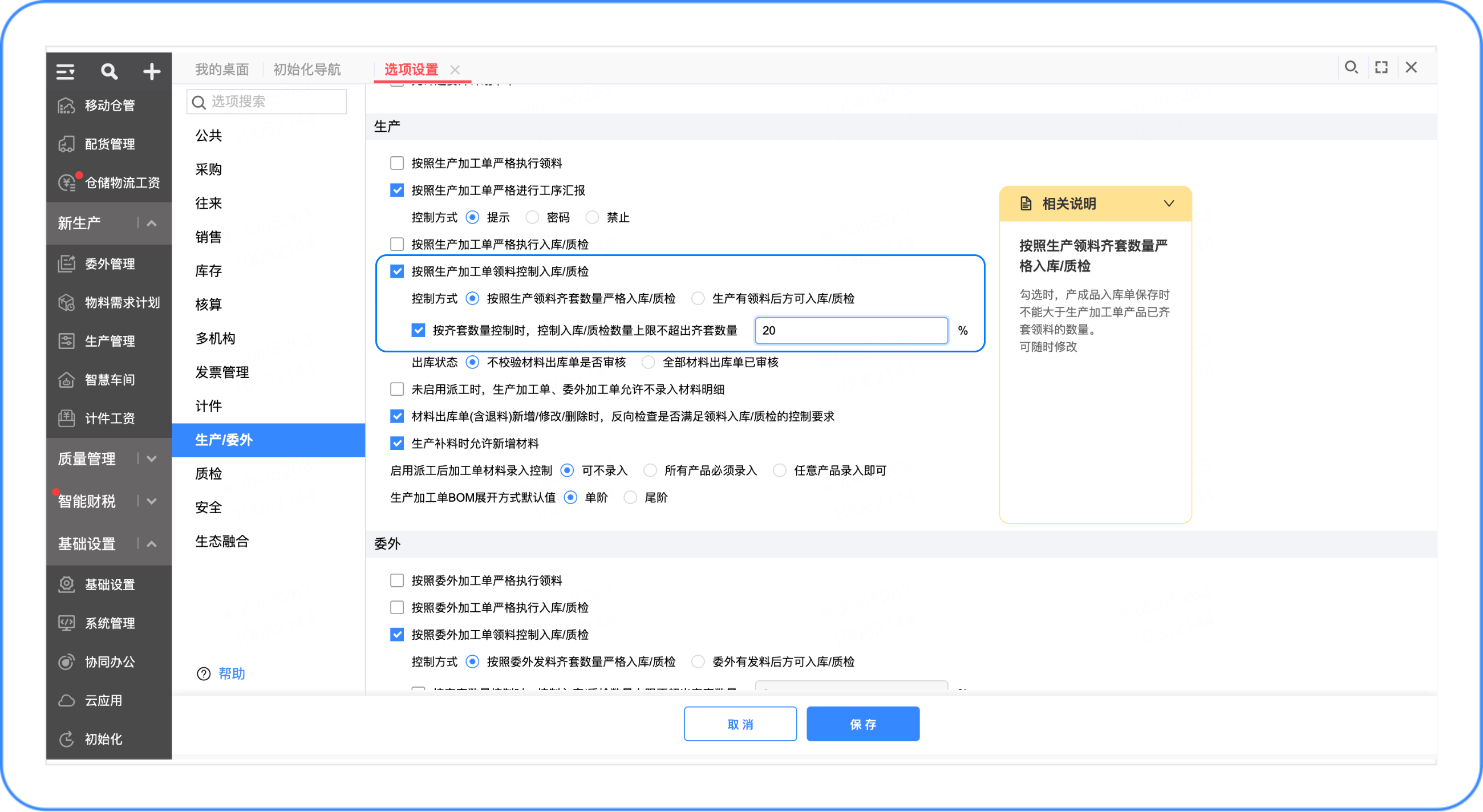Open 智慧车间 module in sidebar
This screenshot has width=1483, height=812.
click(x=109, y=380)
